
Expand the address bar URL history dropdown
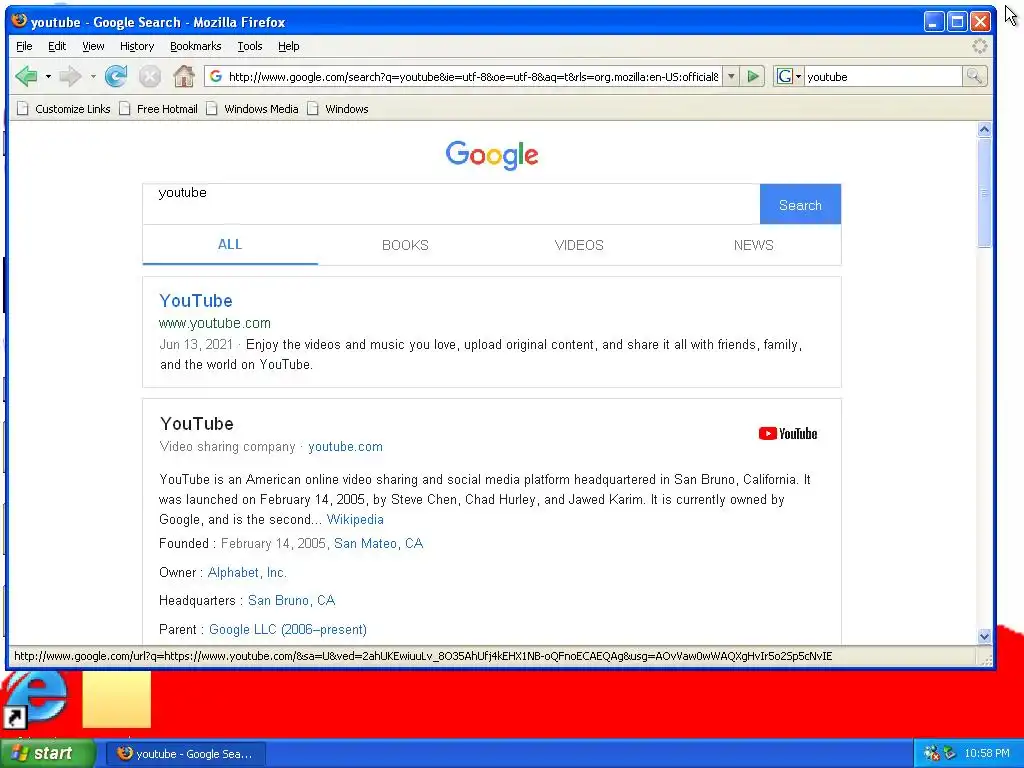[731, 76]
